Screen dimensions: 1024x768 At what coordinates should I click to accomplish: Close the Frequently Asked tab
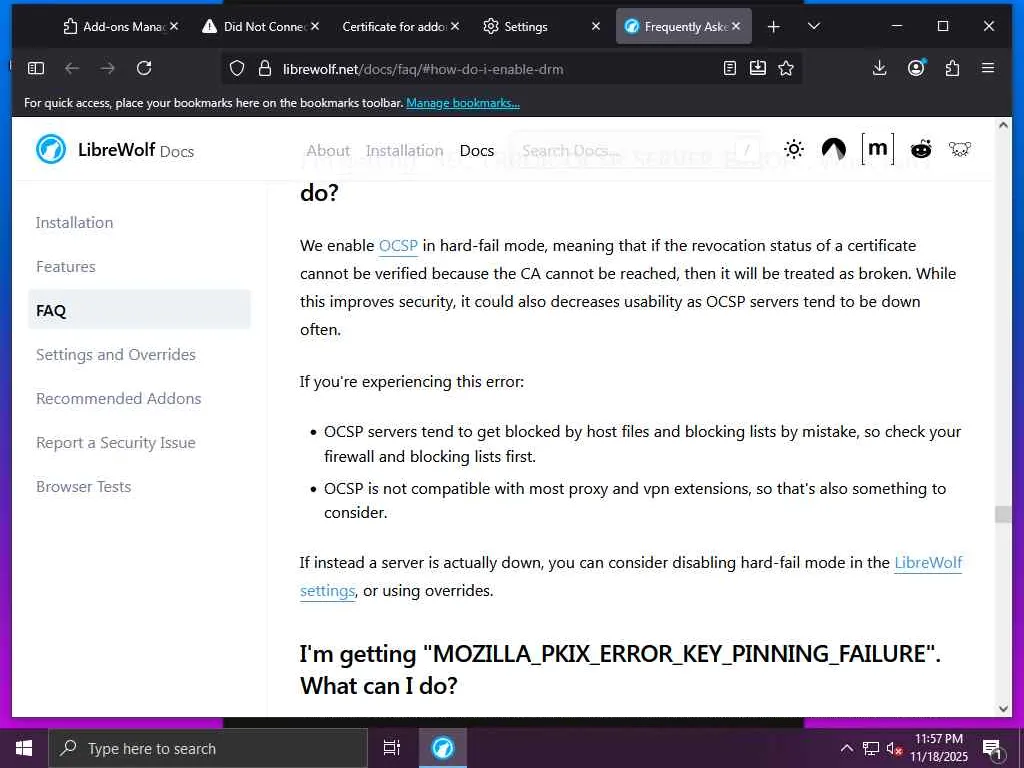[736, 26]
